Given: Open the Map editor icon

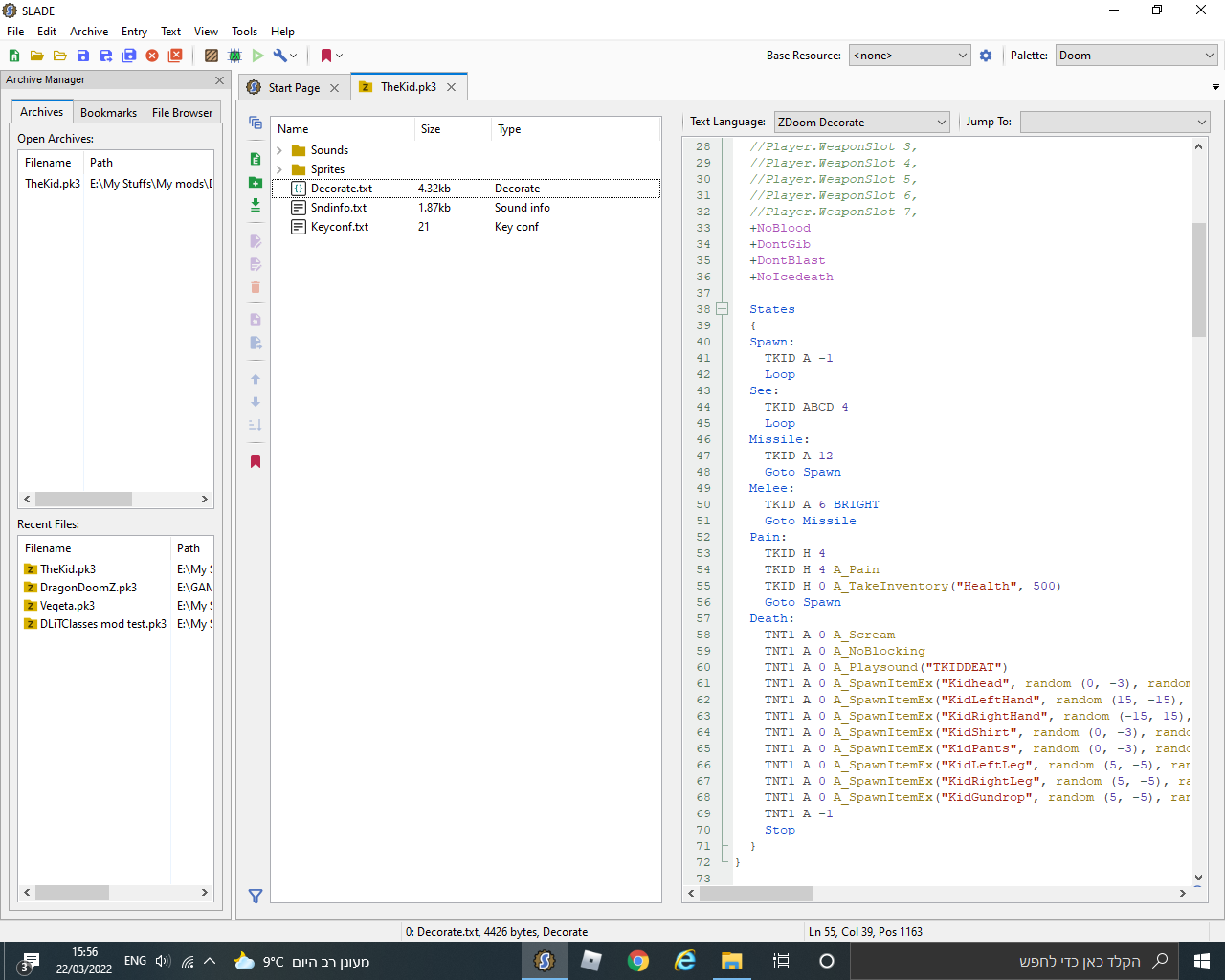Looking at the screenshot, I should [234, 56].
